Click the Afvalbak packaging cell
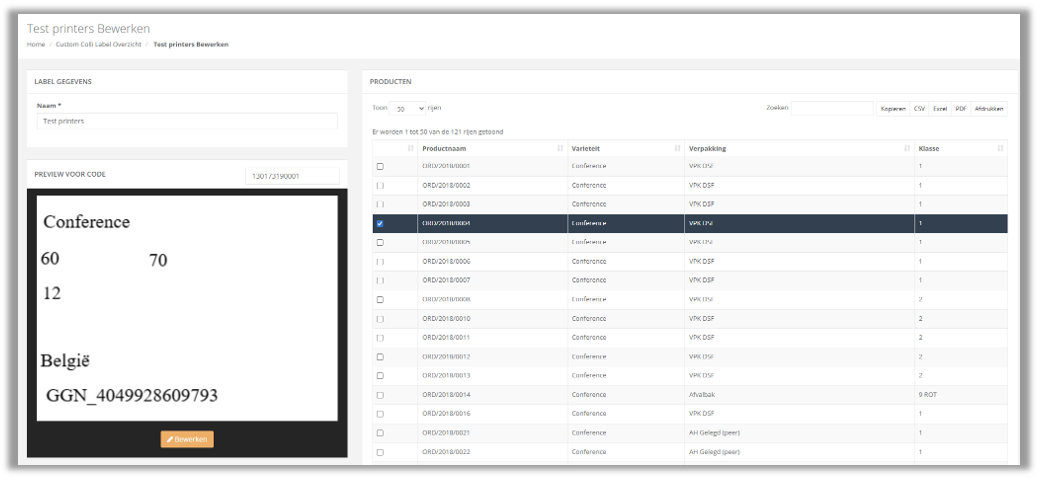1042x479 pixels. (799, 395)
